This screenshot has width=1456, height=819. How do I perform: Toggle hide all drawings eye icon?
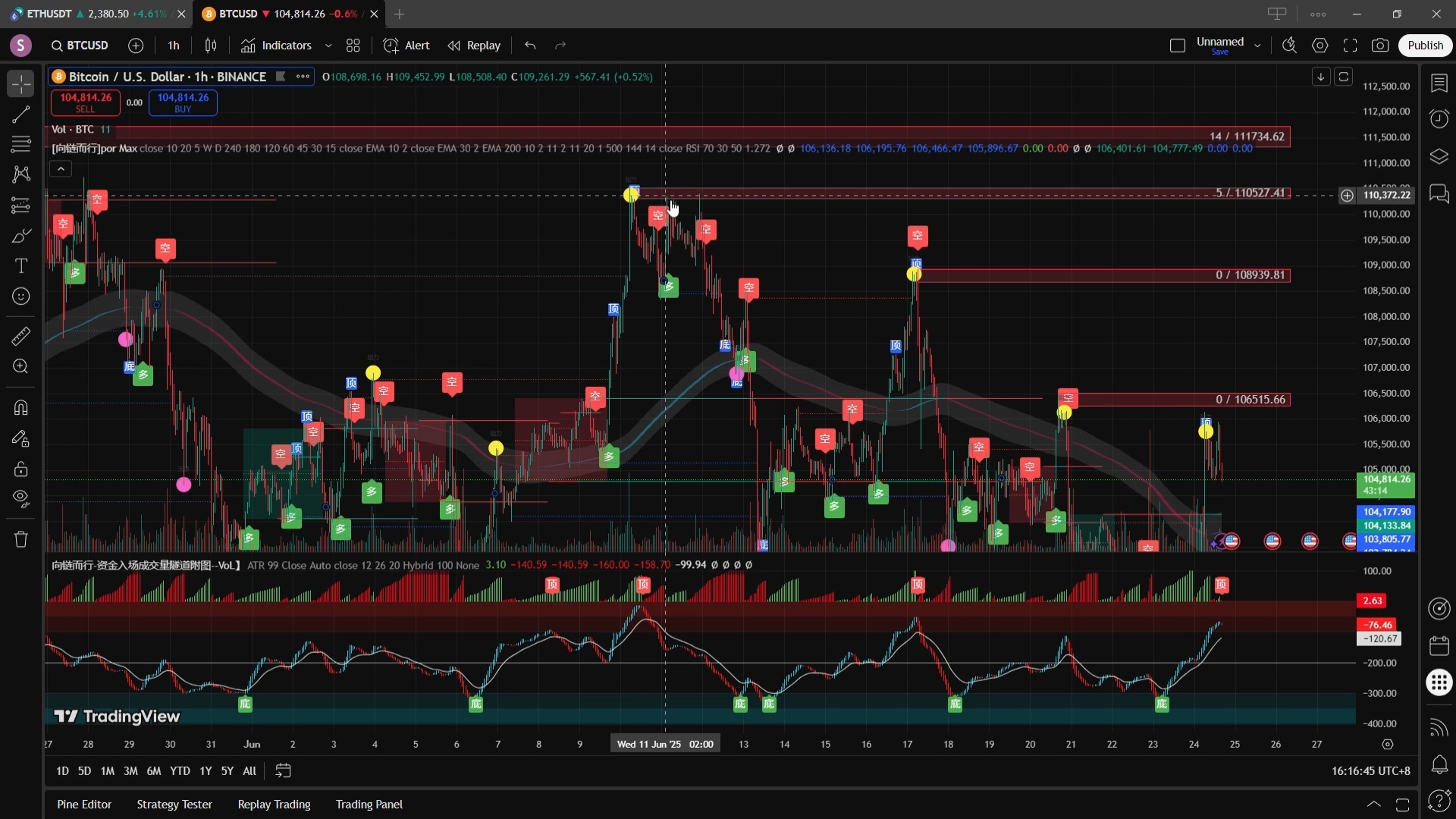tap(20, 500)
